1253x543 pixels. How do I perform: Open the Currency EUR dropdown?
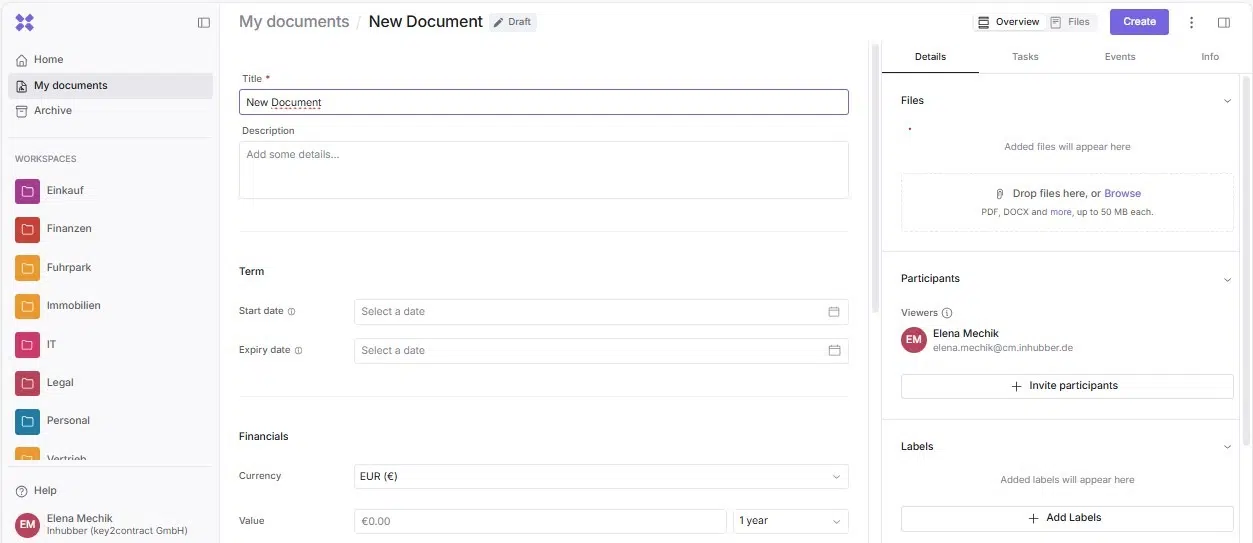pyautogui.click(x=601, y=477)
